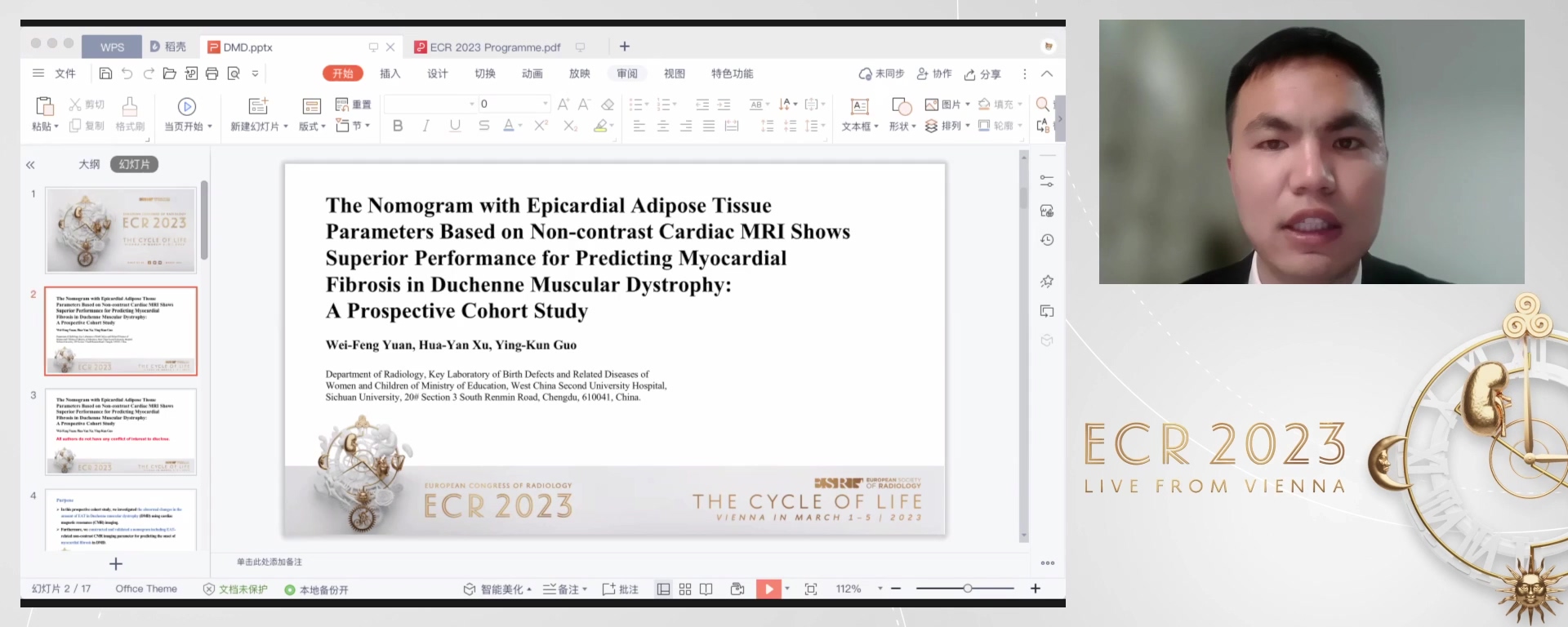Screen dimensions: 1568x627
Task: Insert a text box (文本框) icon
Action: tap(860, 106)
